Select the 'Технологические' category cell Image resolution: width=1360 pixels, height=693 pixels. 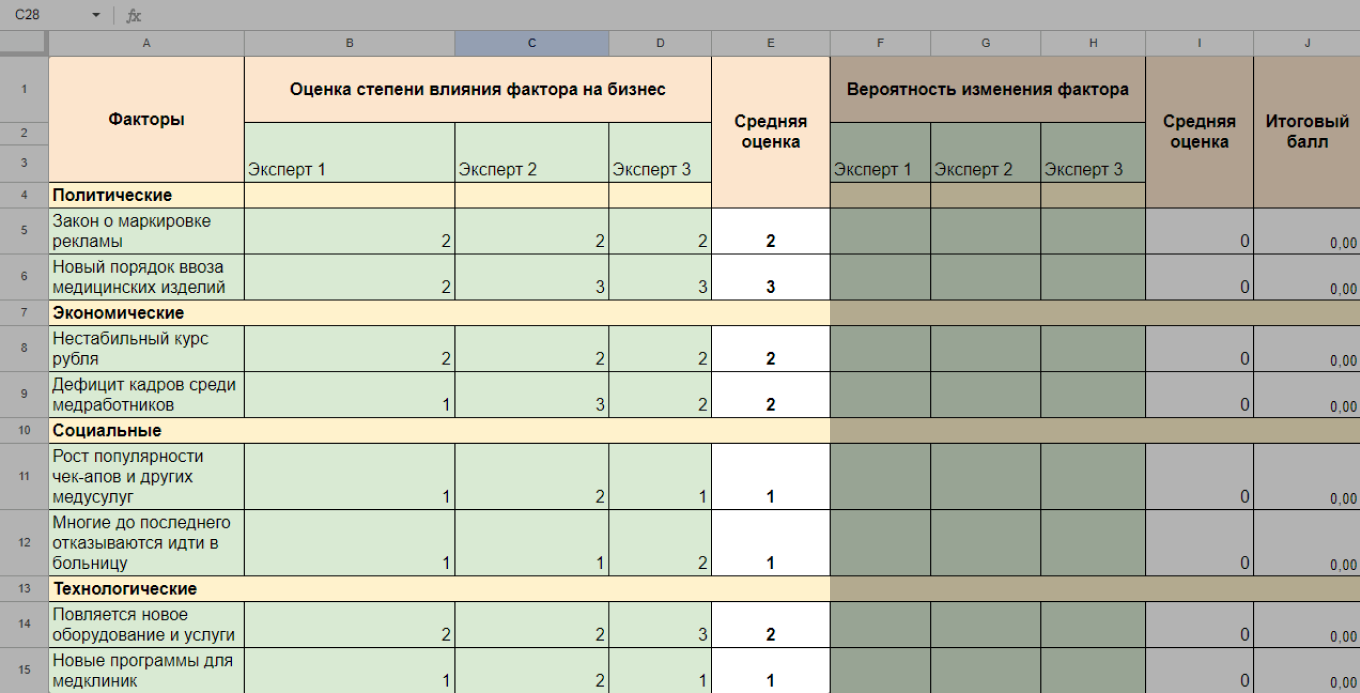coord(440,589)
